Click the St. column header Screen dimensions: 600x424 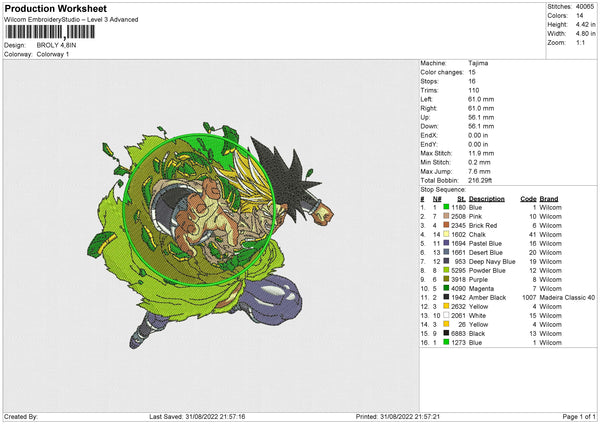click(461, 199)
